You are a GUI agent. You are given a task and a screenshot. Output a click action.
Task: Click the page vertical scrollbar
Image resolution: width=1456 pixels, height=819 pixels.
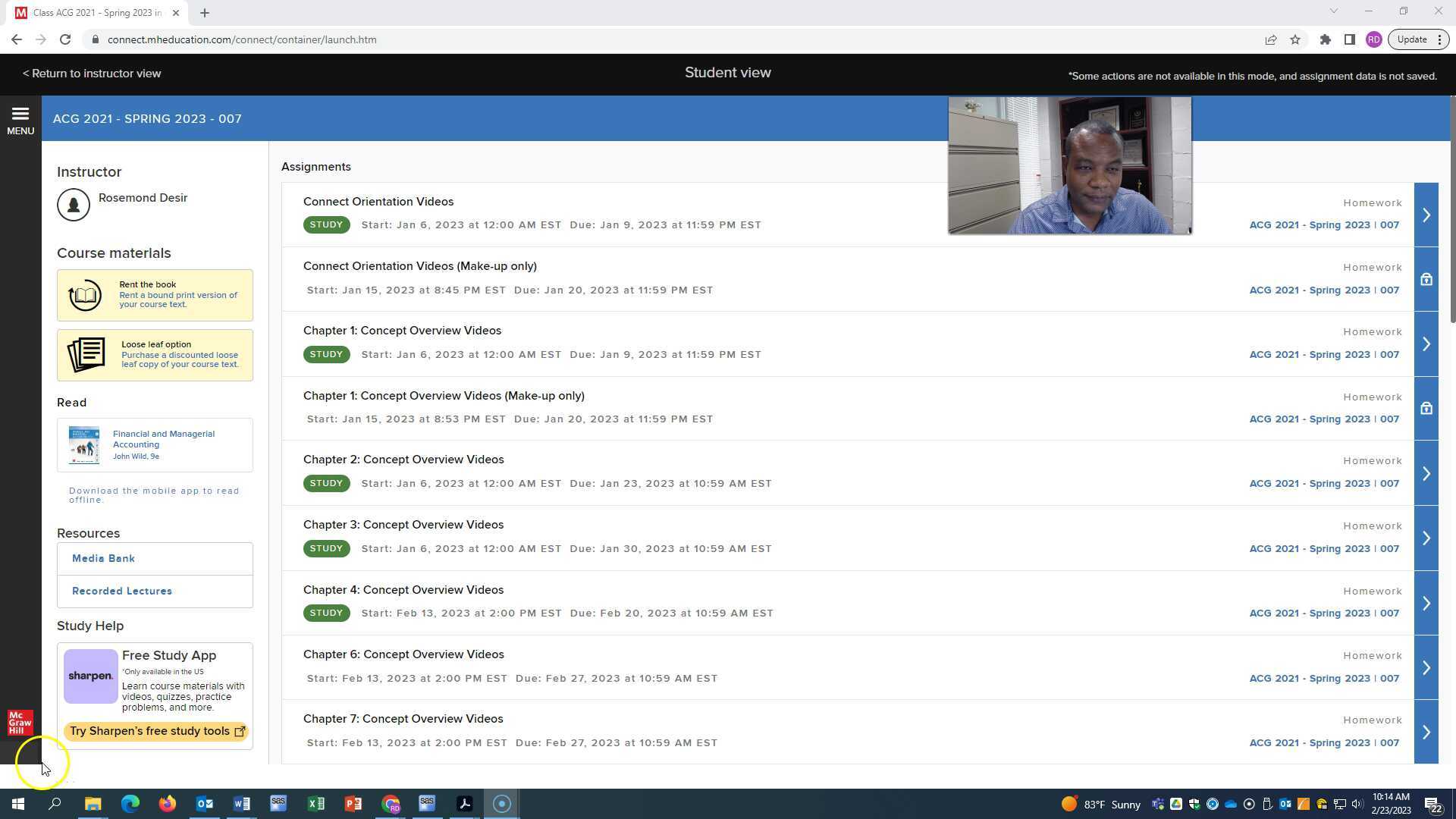click(1452, 209)
